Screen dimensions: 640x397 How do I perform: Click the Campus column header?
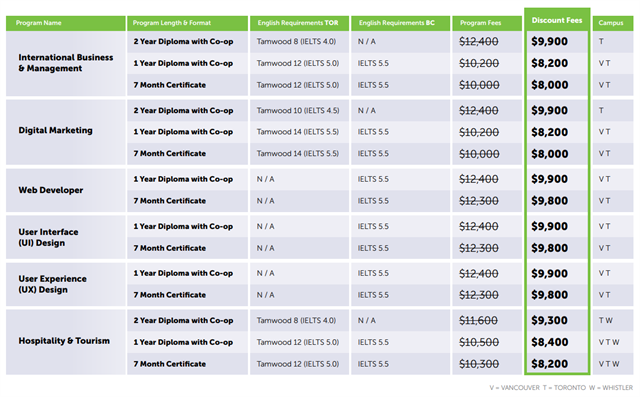[x=613, y=23]
